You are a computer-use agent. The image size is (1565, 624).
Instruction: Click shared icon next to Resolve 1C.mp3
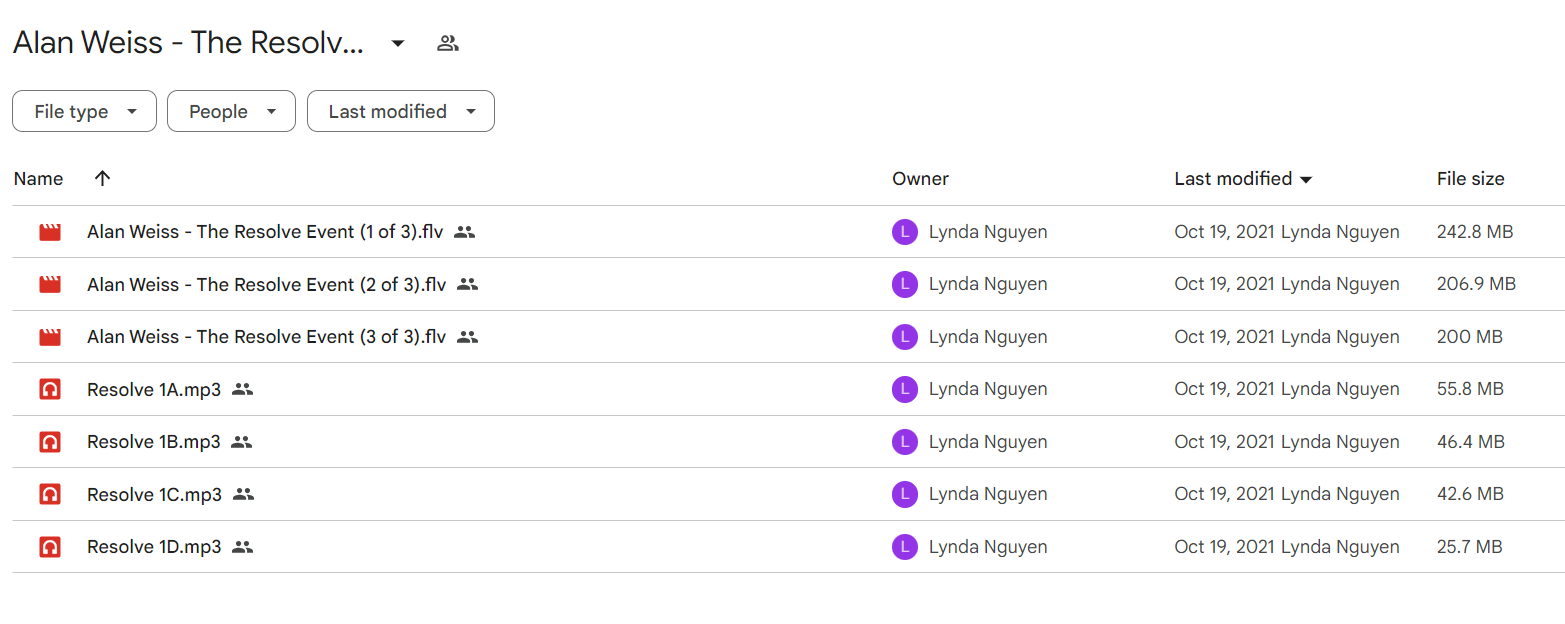point(243,494)
